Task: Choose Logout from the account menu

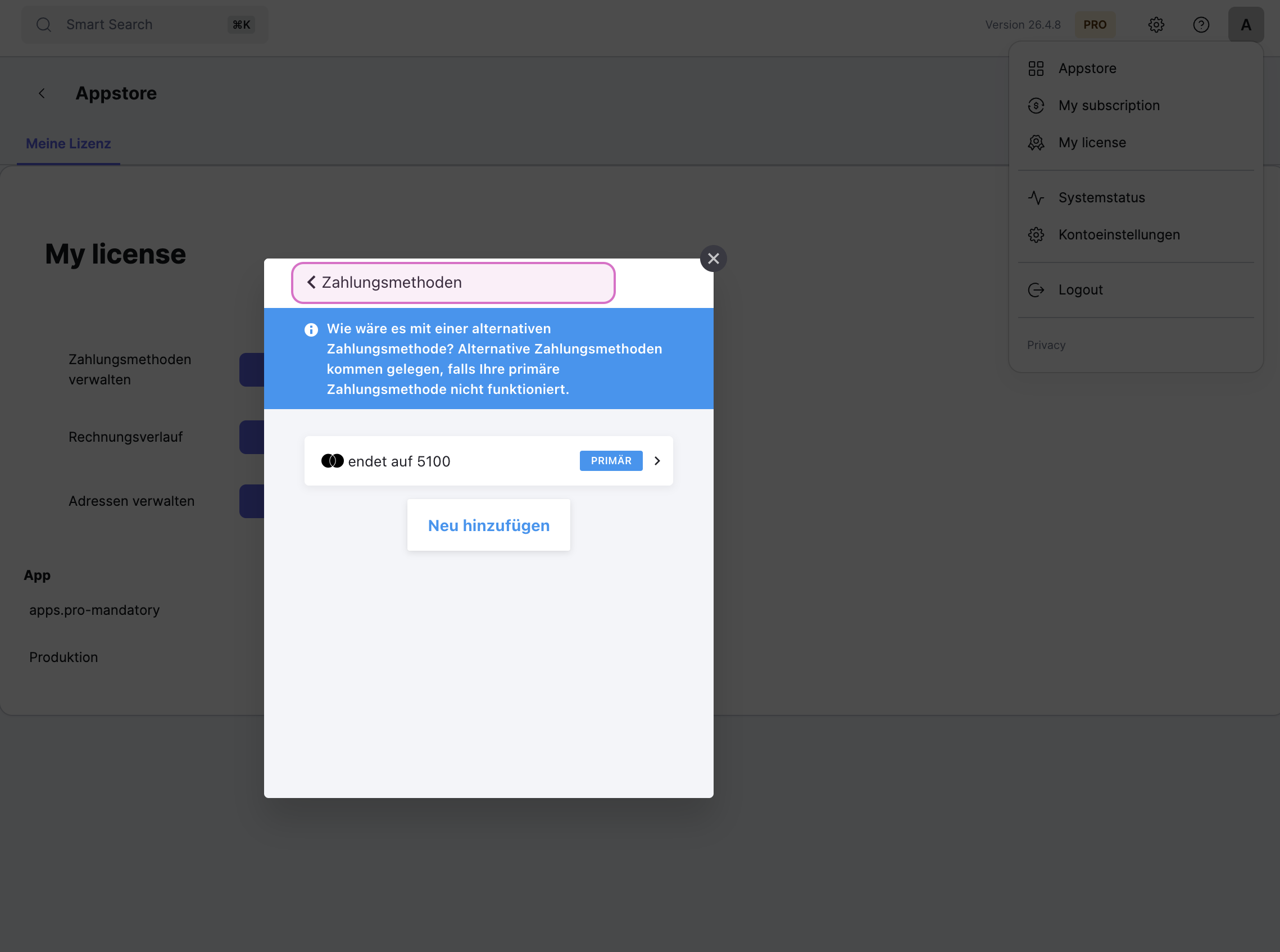Action: click(1136, 290)
